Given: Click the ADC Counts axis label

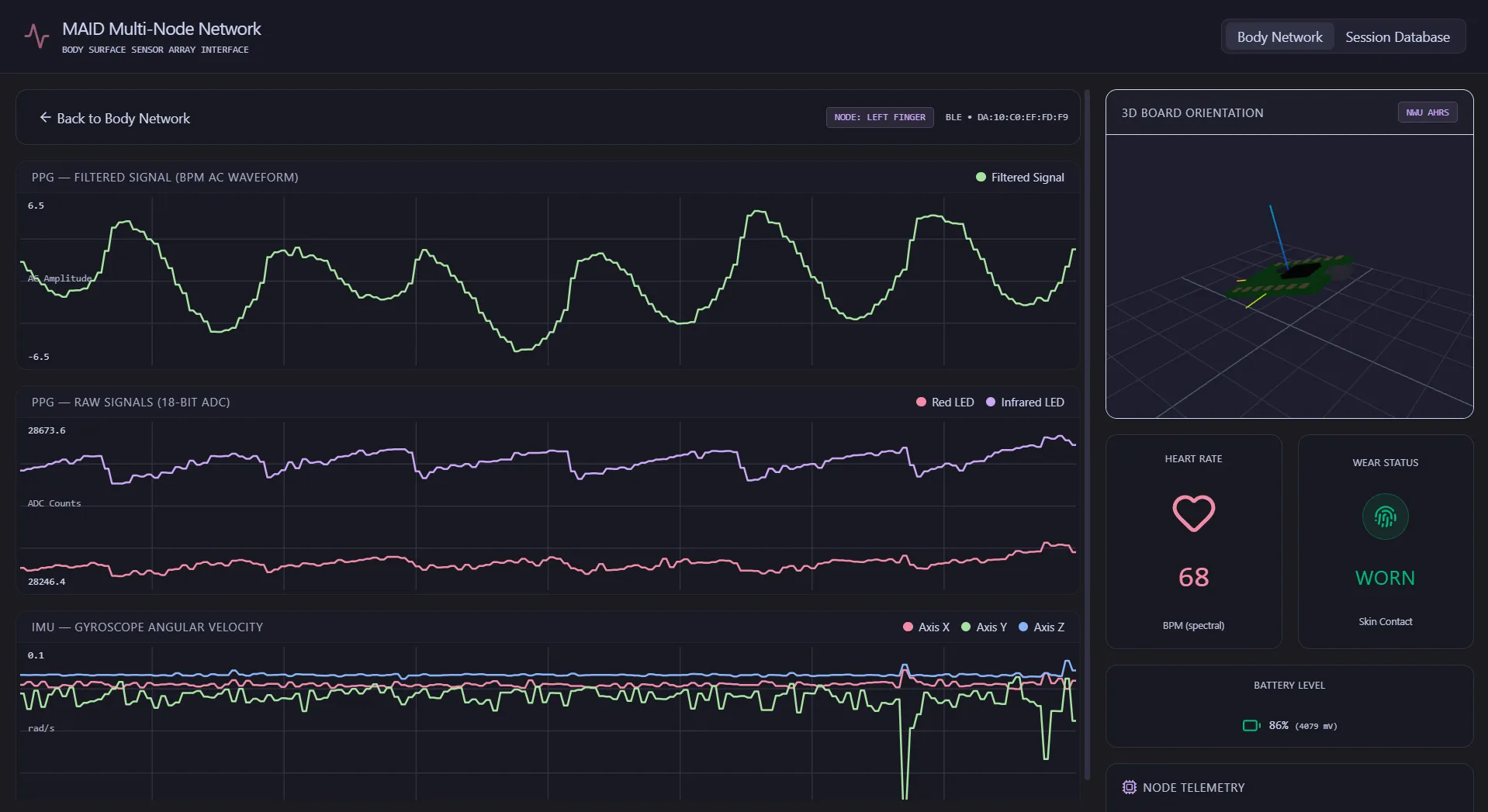Looking at the screenshot, I should tap(54, 503).
